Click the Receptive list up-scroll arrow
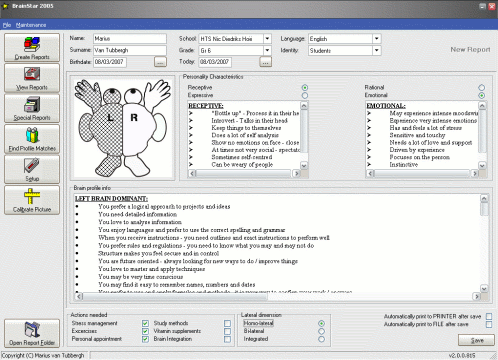 point(304,105)
